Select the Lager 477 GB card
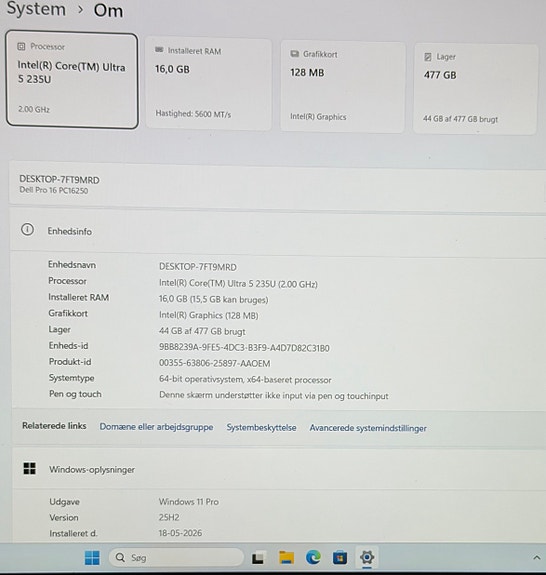Image resolution: width=546 pixels, height=575 pixels. point(476,89)
